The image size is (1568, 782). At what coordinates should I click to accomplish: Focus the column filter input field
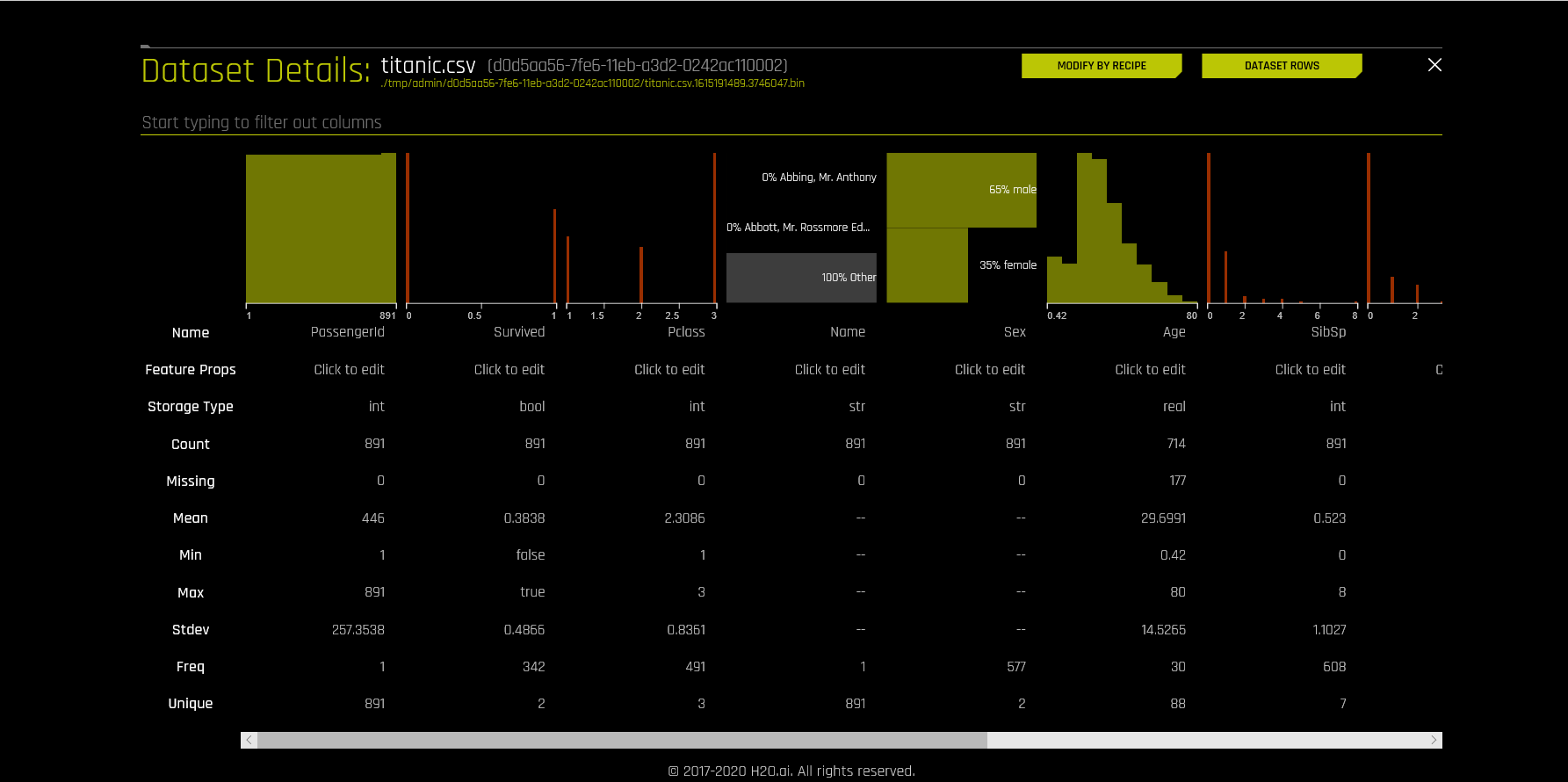pos(791,122)
